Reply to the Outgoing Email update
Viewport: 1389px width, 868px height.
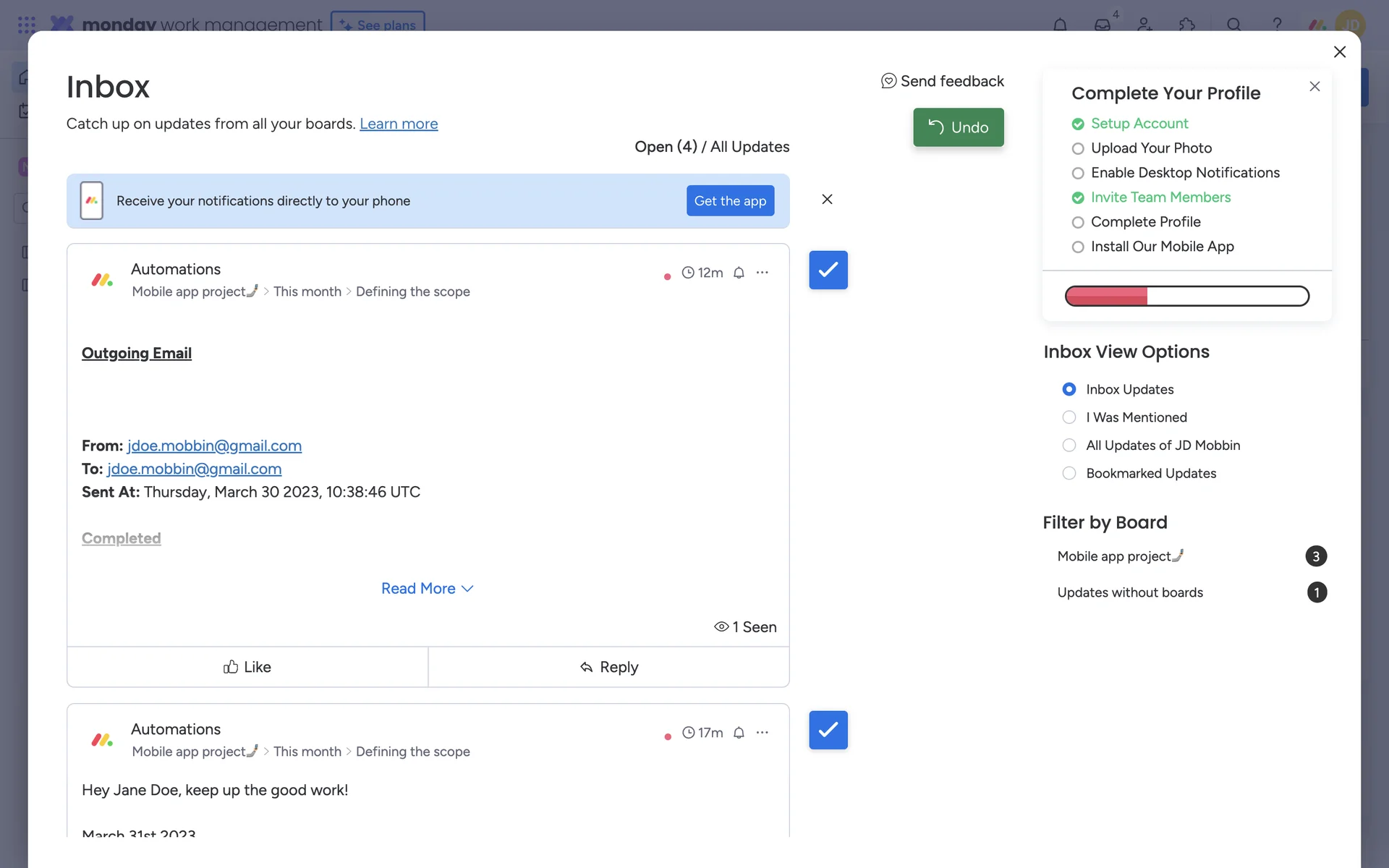coord(608,667)
